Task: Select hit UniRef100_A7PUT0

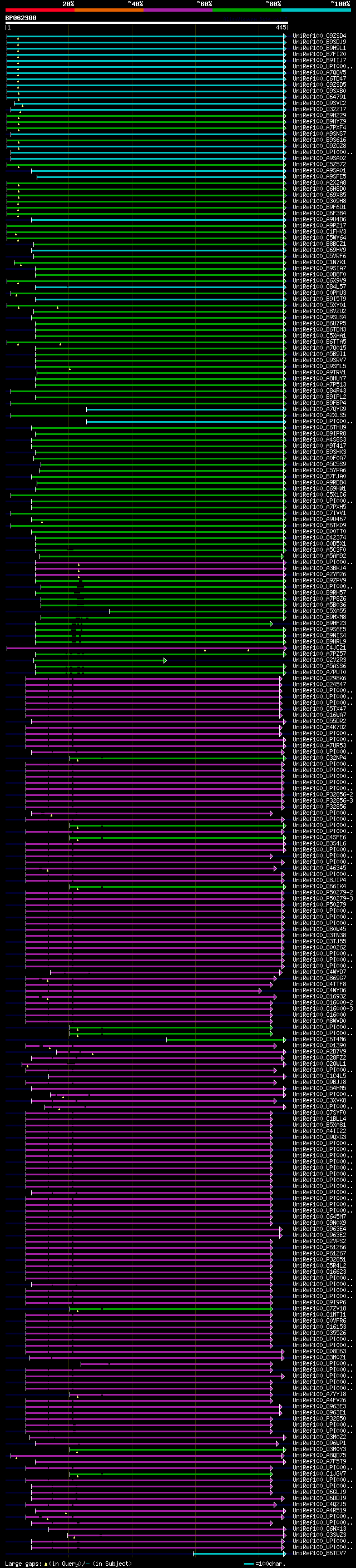Action: pyautogui.click(x=319, y=672)
